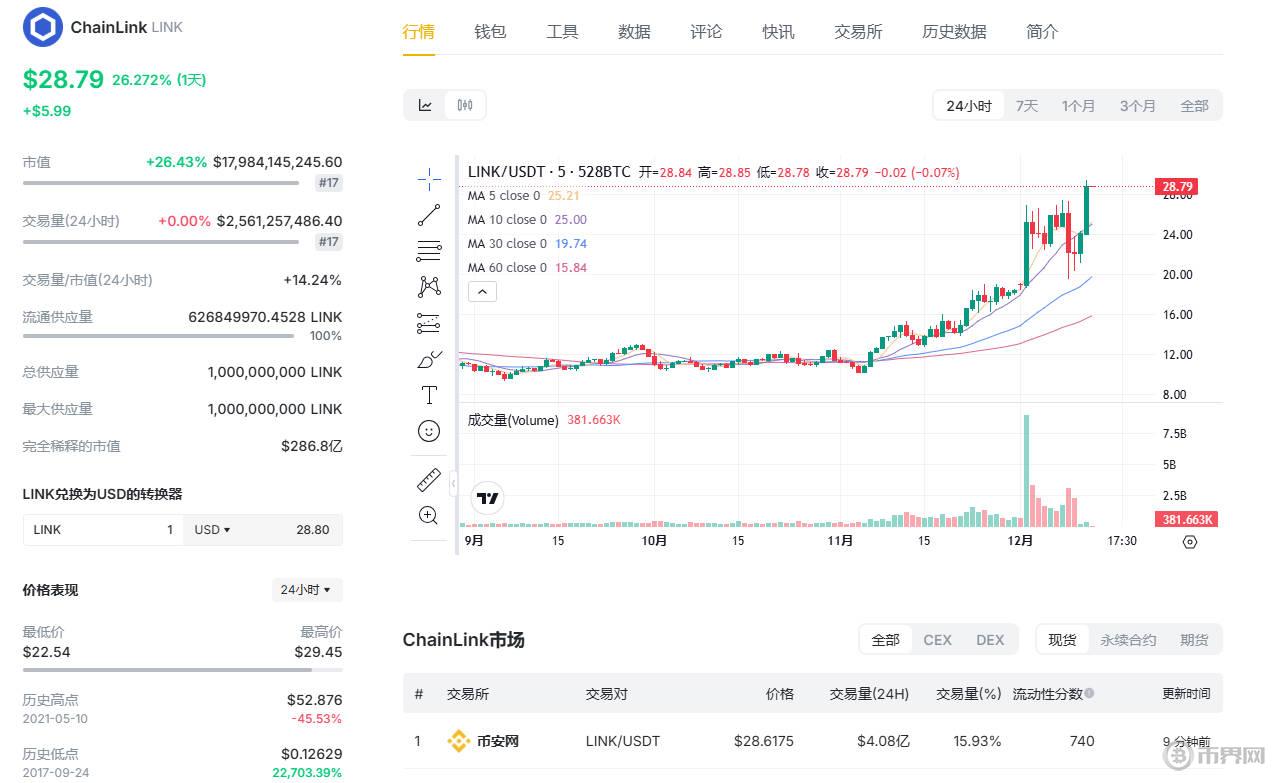Open the emoji sticker tool
Viewport: 1276px width, 783px height.
429,431
